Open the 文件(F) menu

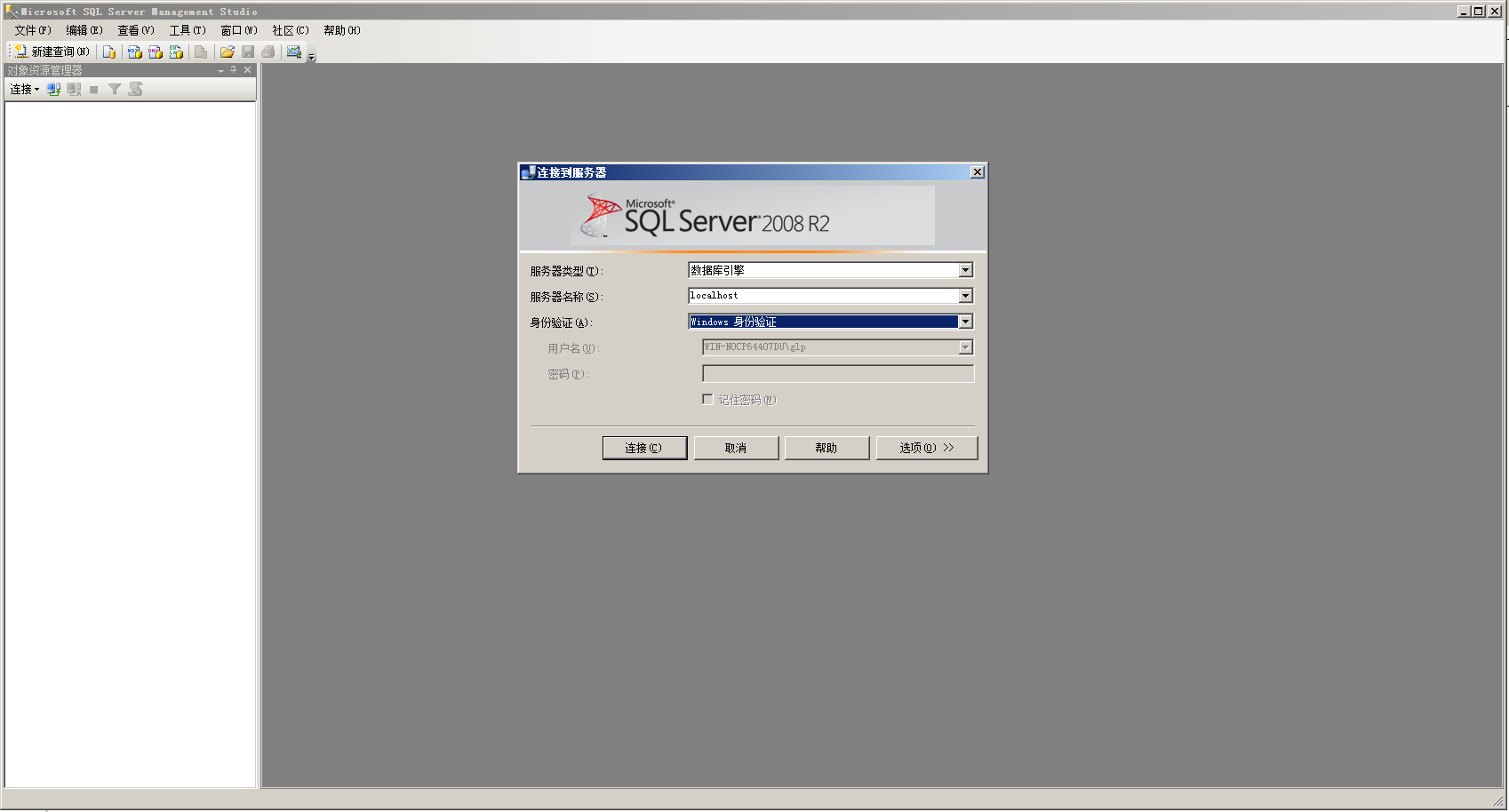coord(33,30)
